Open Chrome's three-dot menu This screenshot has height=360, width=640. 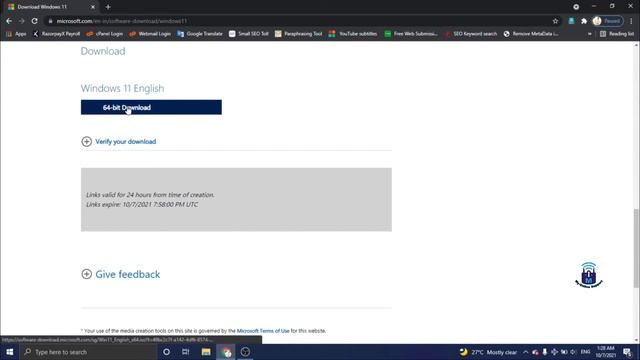pyautogui.click(x=631, y=21)
